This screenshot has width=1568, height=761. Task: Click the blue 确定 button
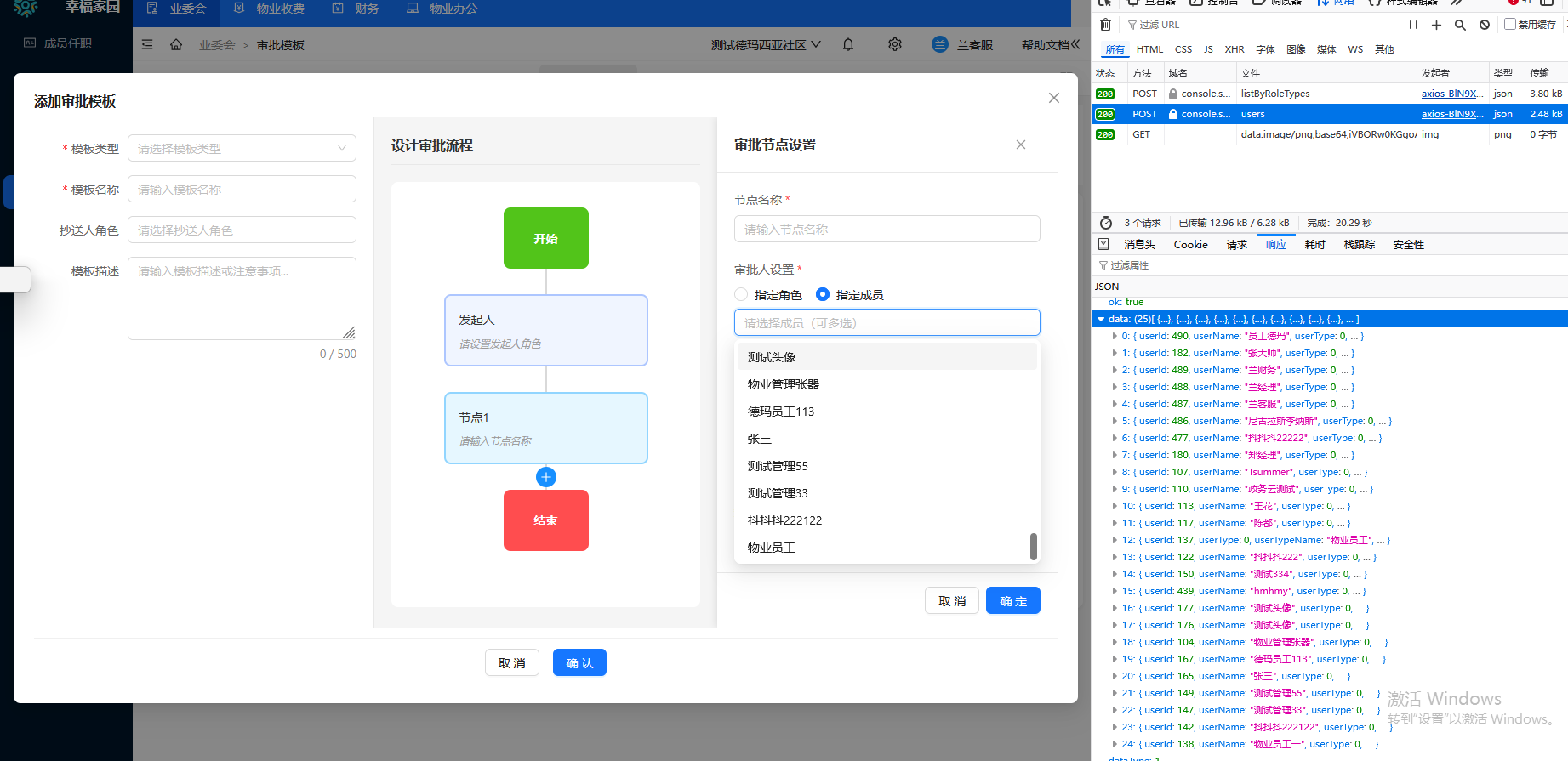tap(1012, 601)
